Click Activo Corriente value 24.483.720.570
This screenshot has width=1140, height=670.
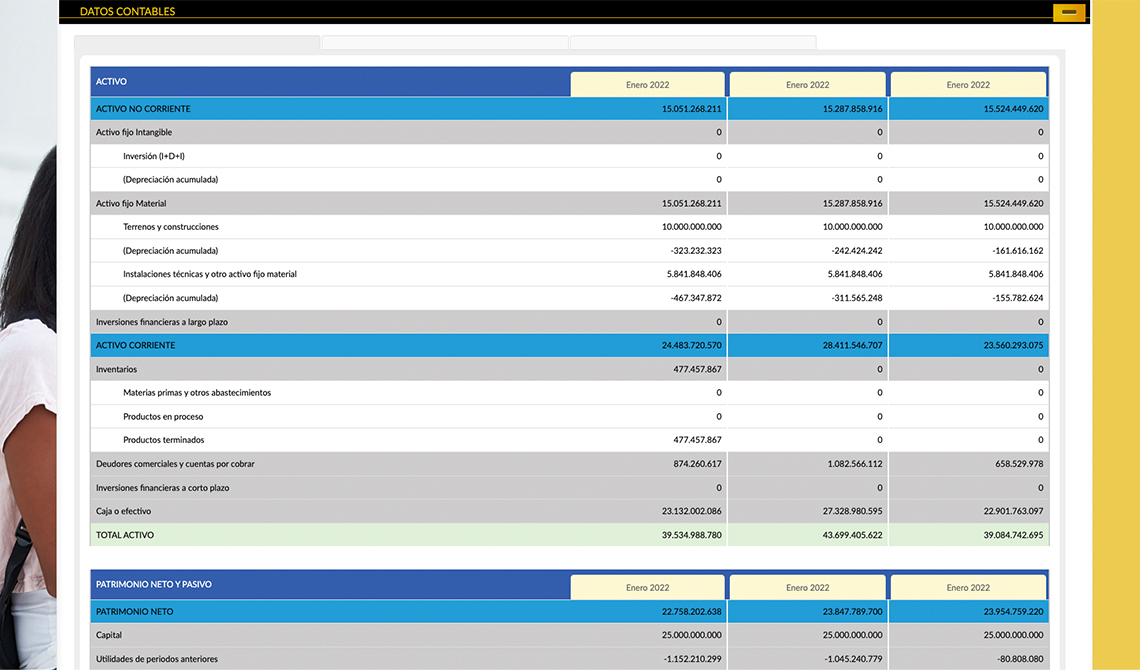pos(691,345)
